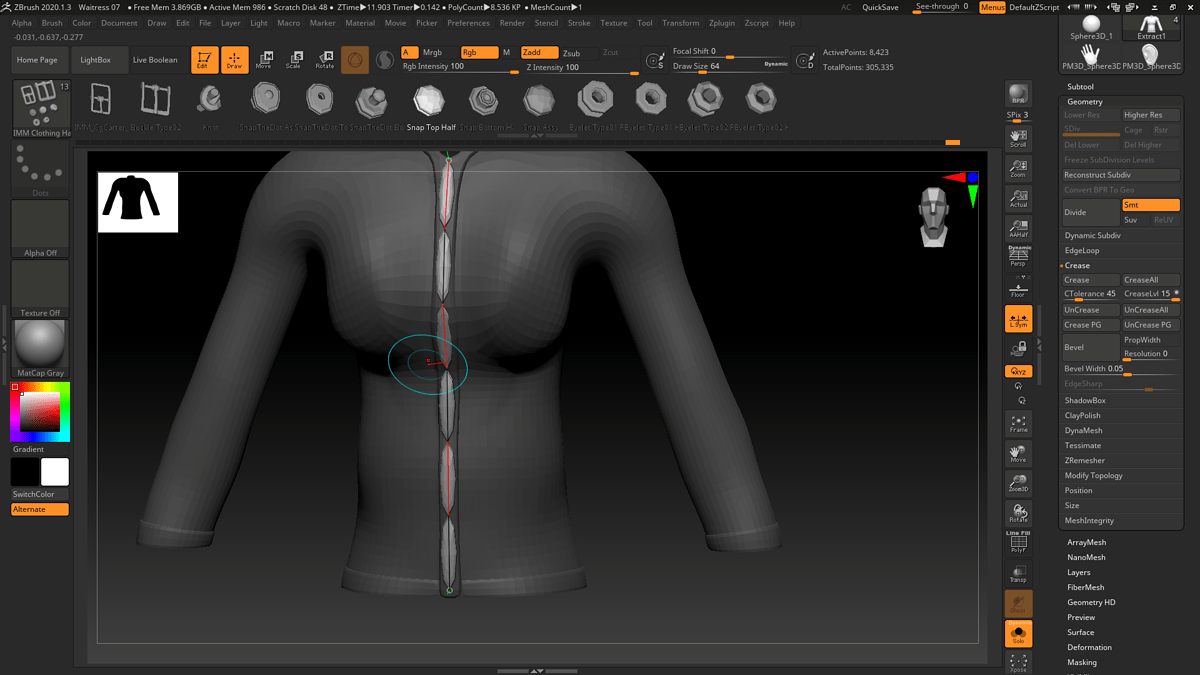Click the color picker square
Viewport: 1200px width, 675px height.
pos(41,412)
